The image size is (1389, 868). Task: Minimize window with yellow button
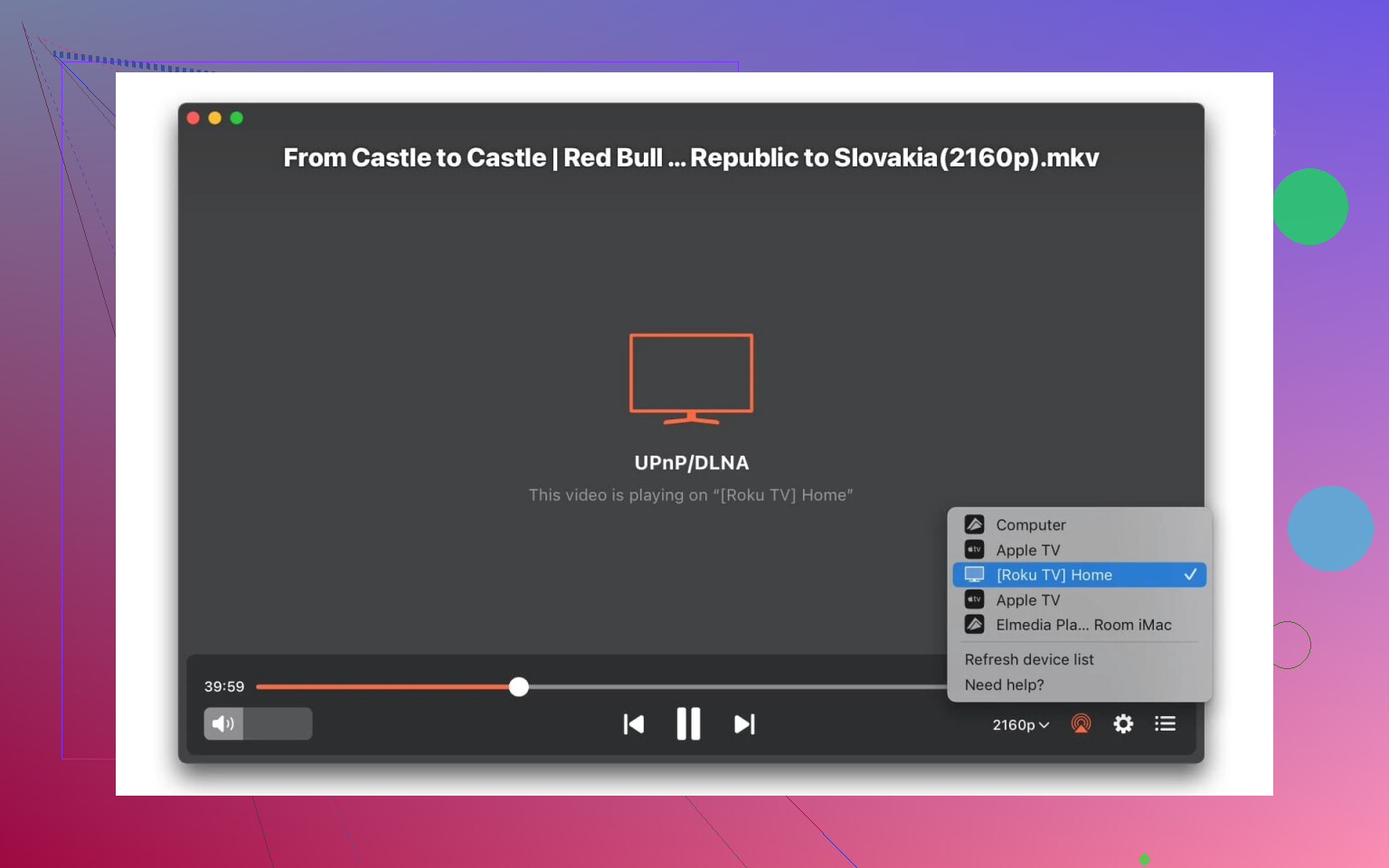point(214,118)
